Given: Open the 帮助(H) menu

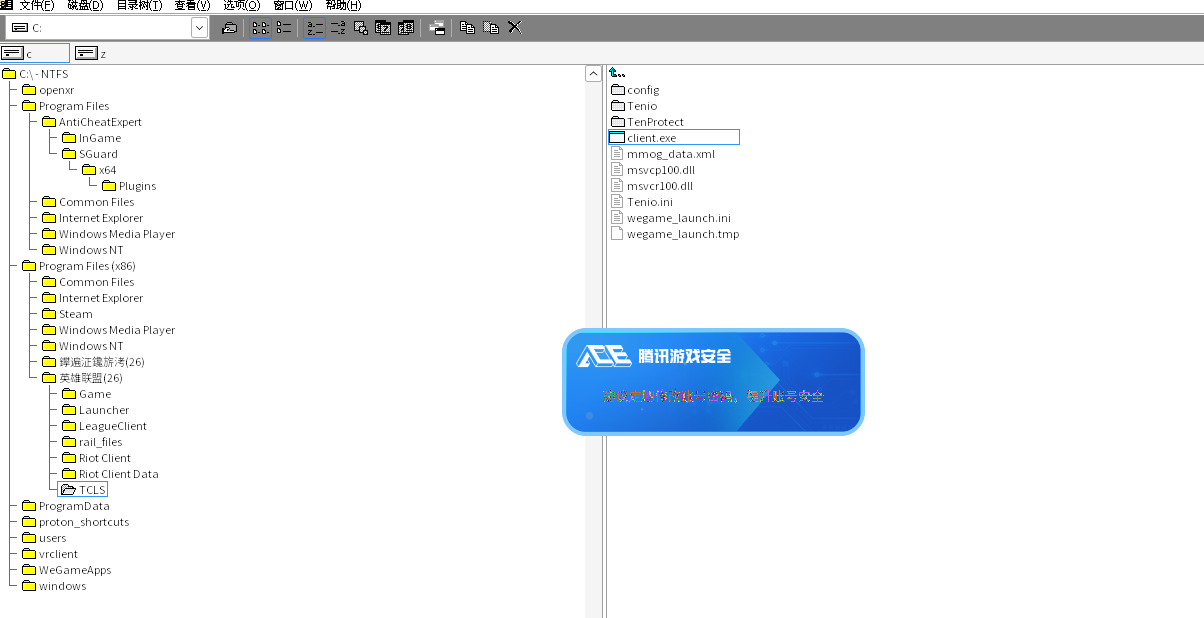Looking at the screenshot, I should (343, 5).
